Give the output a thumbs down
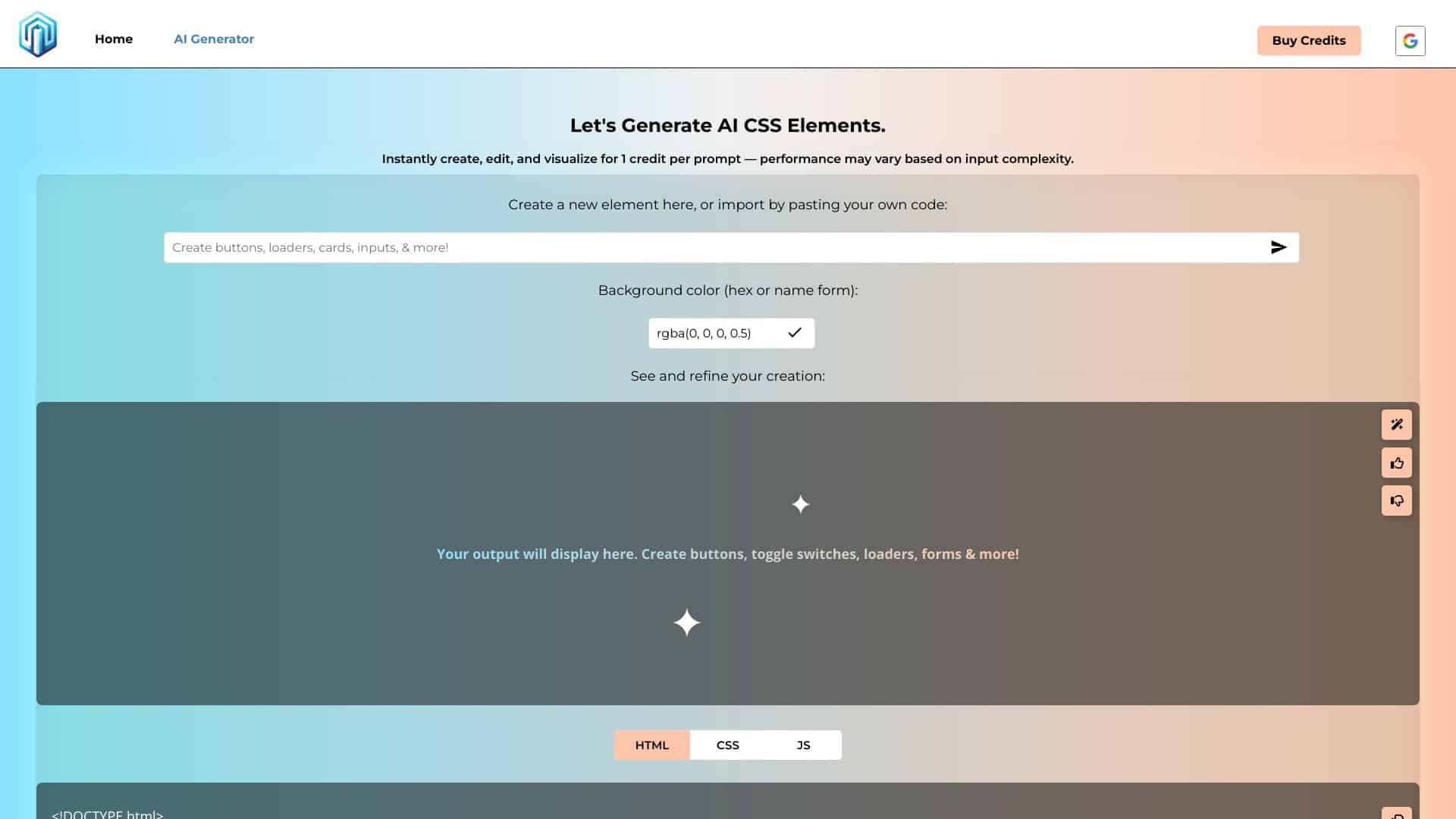The width and height of the screenshot is (1456, 819). (1397, 500)
